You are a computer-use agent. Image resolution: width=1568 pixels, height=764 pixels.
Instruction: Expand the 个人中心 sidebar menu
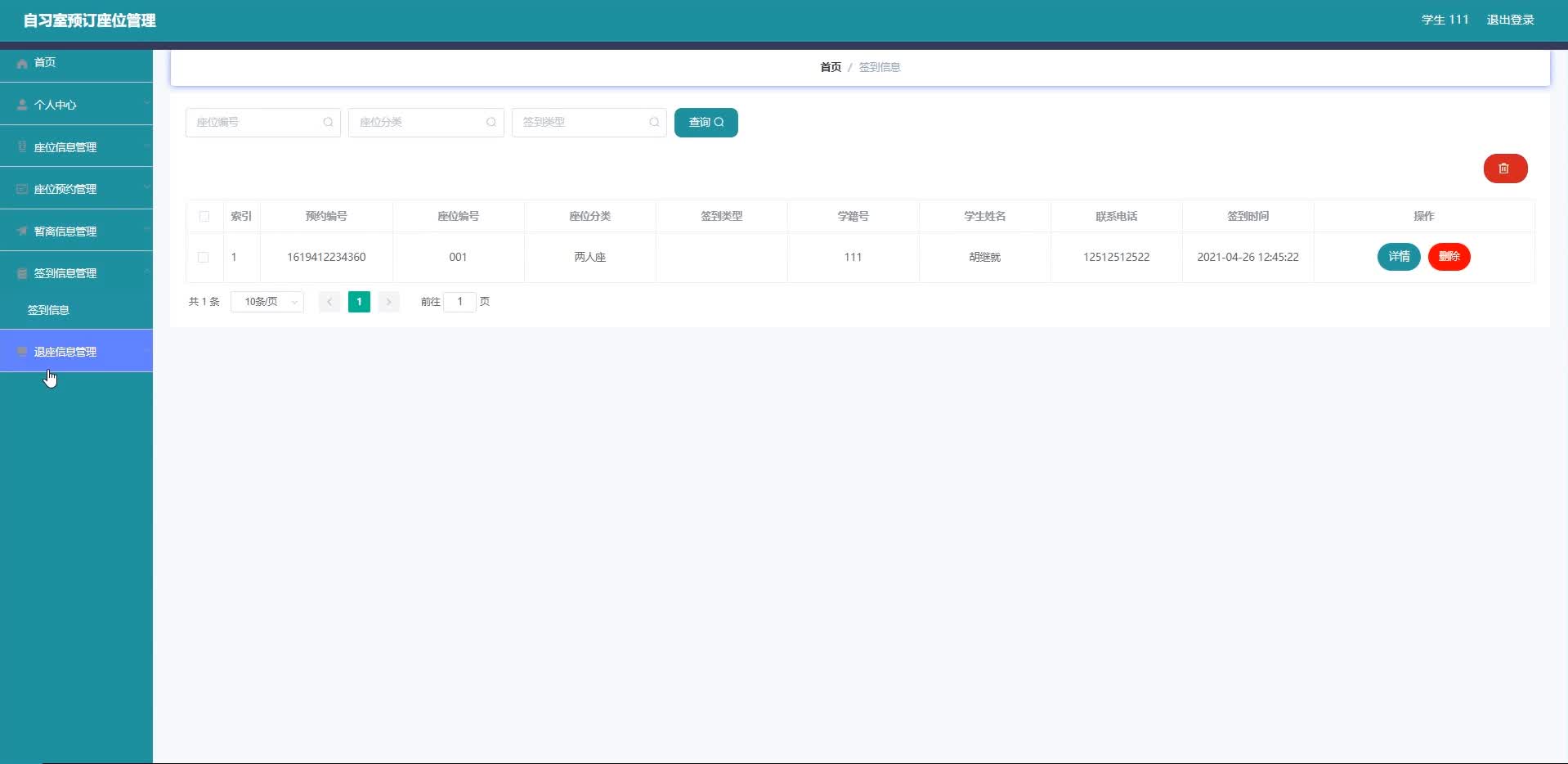(76, 104)
